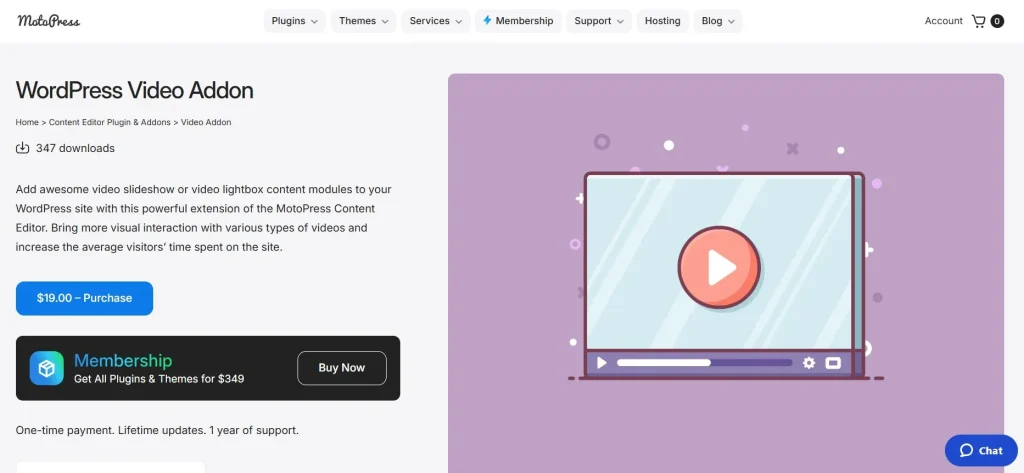1024x473 pixels.
Task: Click the 347 downloads text
Action: coord(75,148)
